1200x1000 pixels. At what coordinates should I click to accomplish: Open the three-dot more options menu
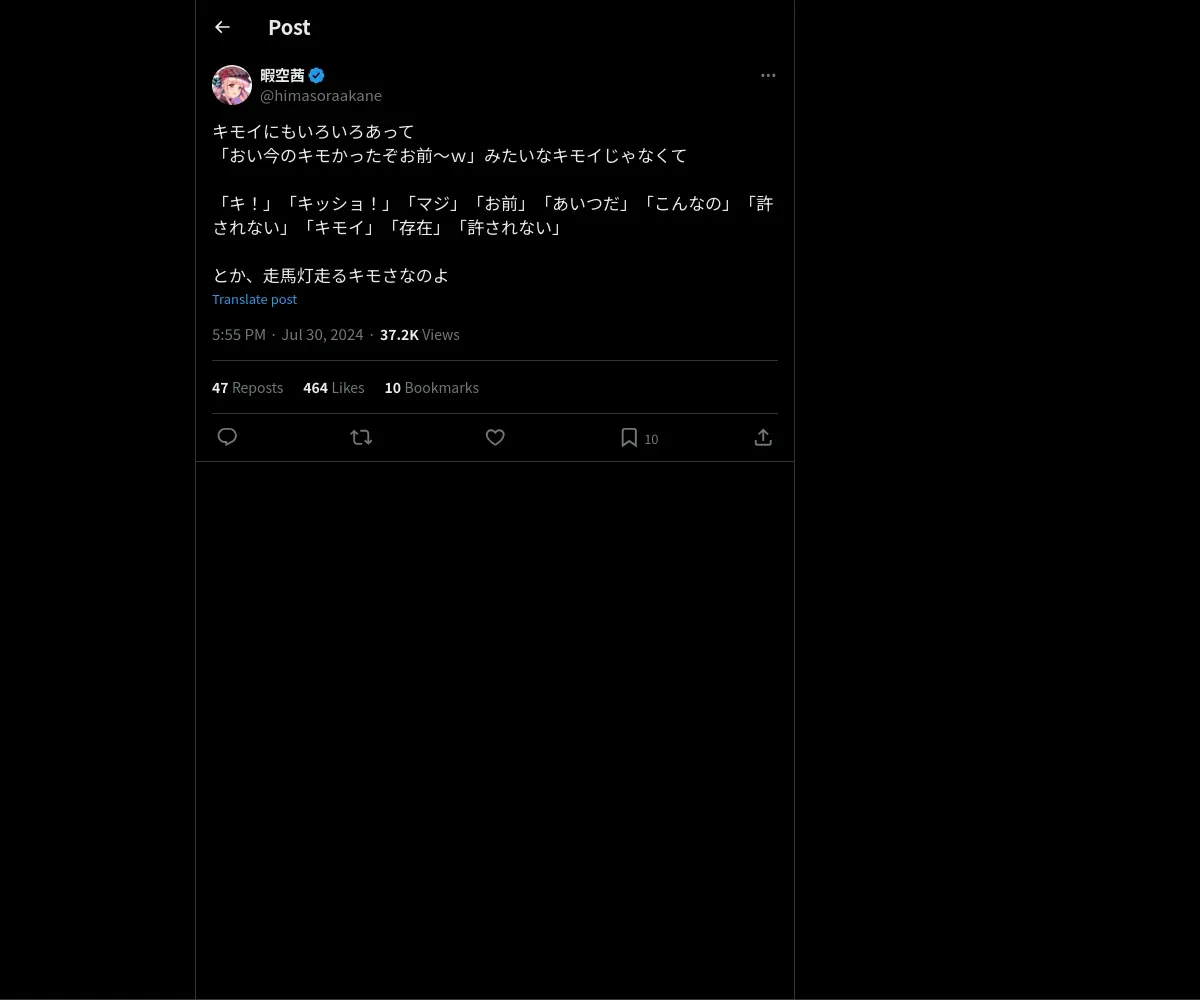pos(768,75)
